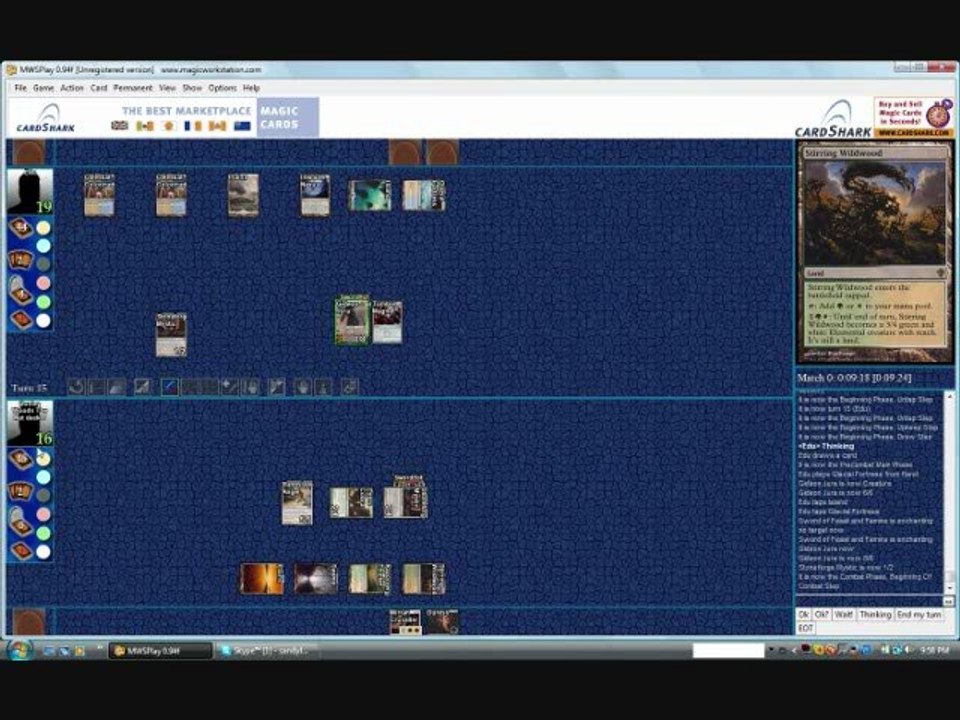
Task: Open the opponent's library pile icon
Action: pyautogui.click(x=20, y=228)
